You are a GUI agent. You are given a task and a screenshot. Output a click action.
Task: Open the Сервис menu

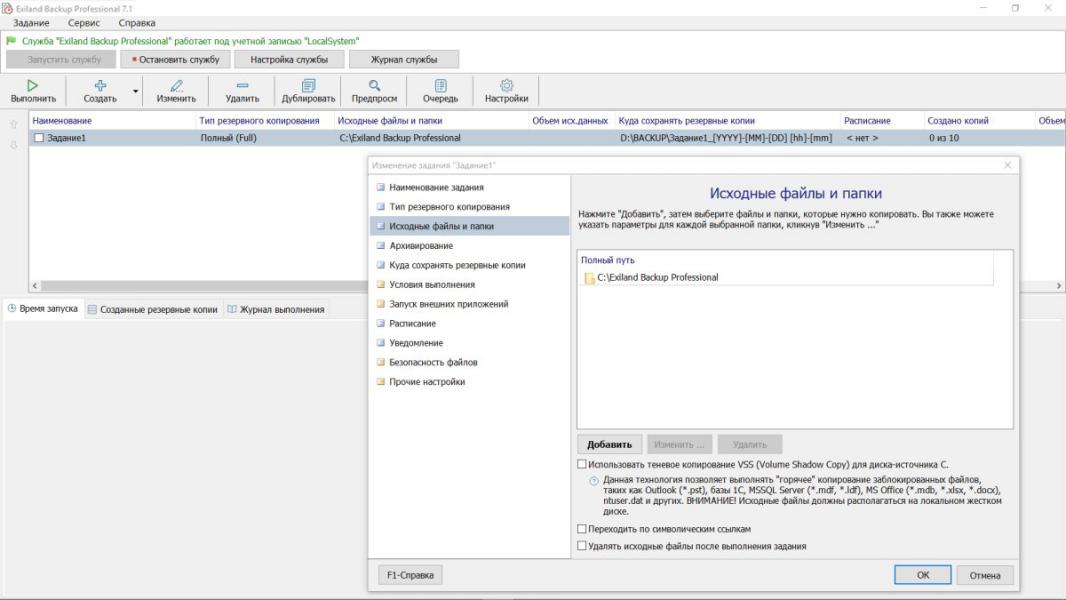pyautogui.click(x=84, y=22)
